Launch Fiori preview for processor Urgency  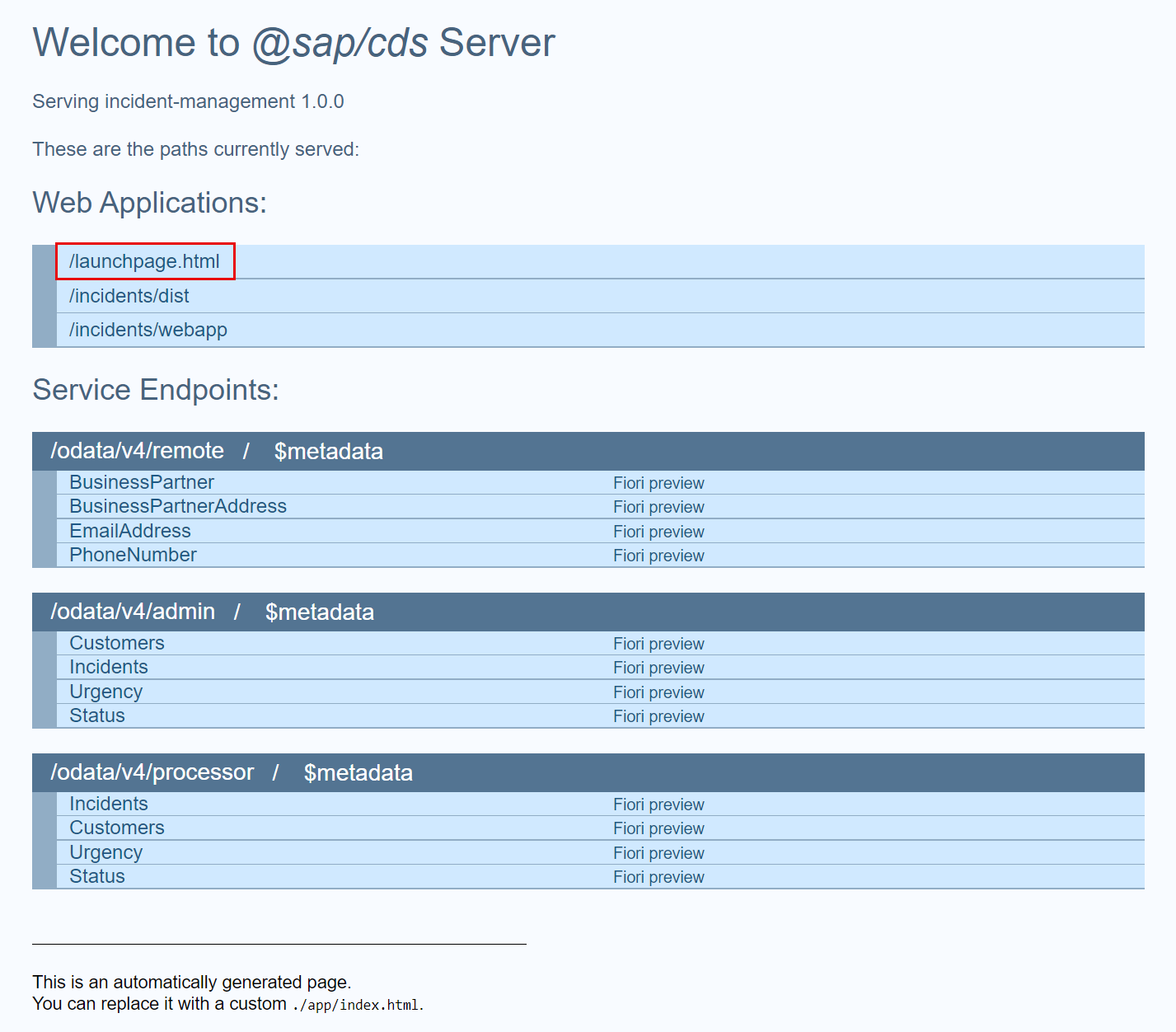pos(658,853)
